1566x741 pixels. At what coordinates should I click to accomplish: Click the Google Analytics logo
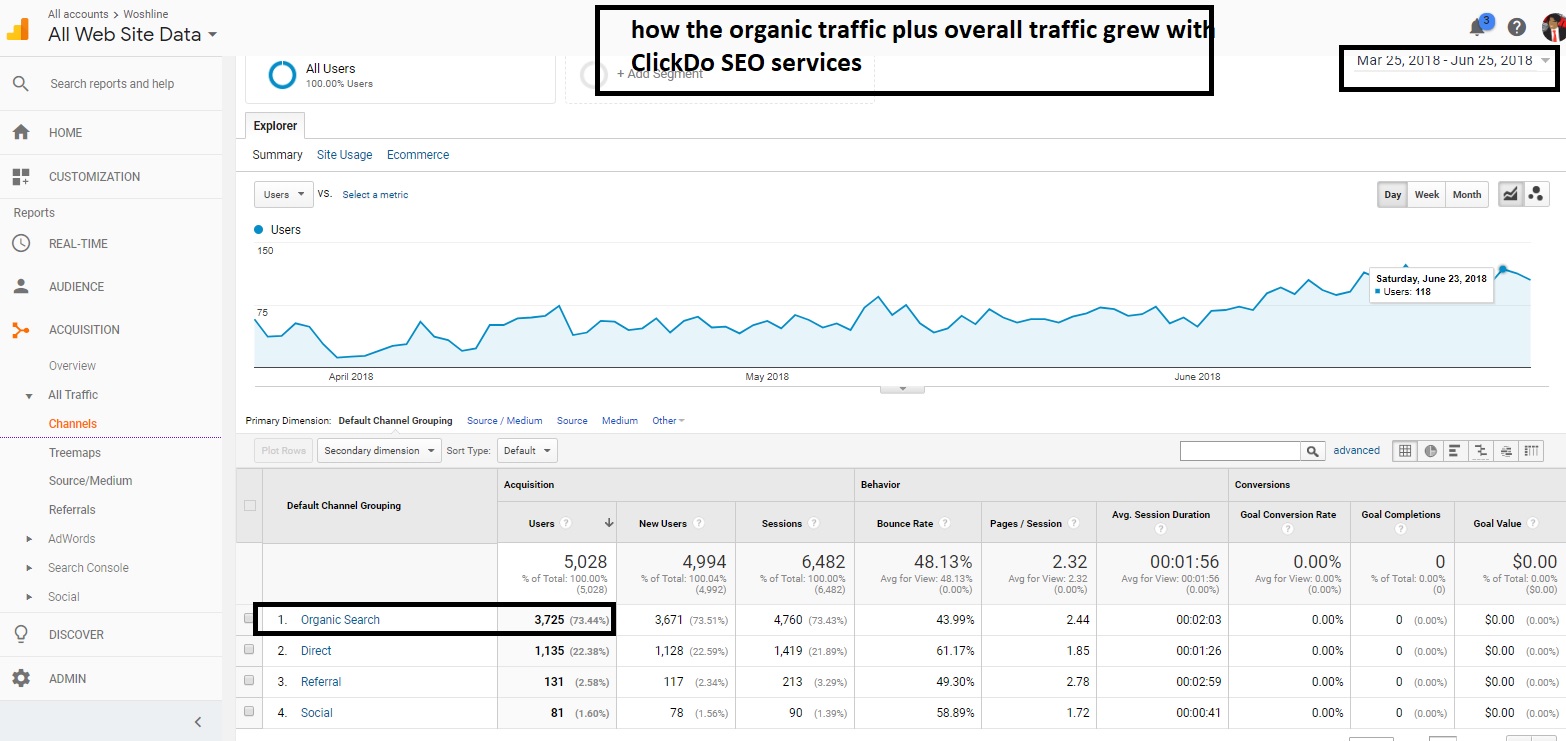pyautogui.click(x=18, y=28)
